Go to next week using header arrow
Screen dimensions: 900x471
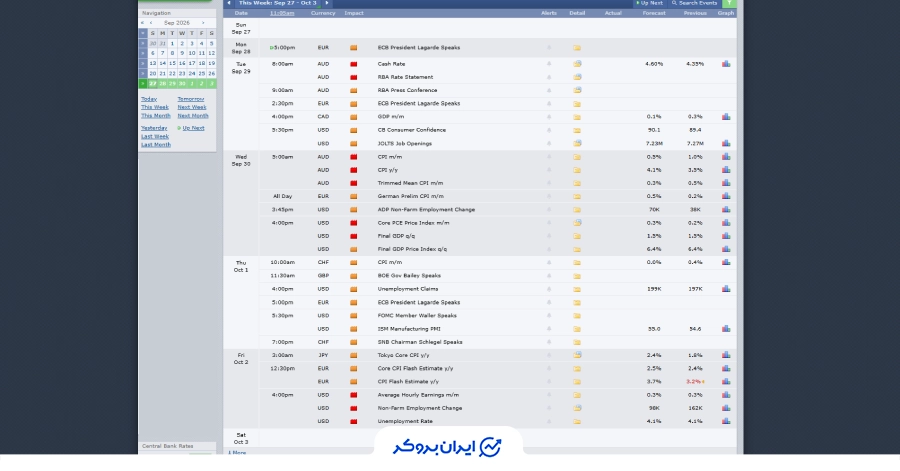pyautogui.click(x=327, y=3)
